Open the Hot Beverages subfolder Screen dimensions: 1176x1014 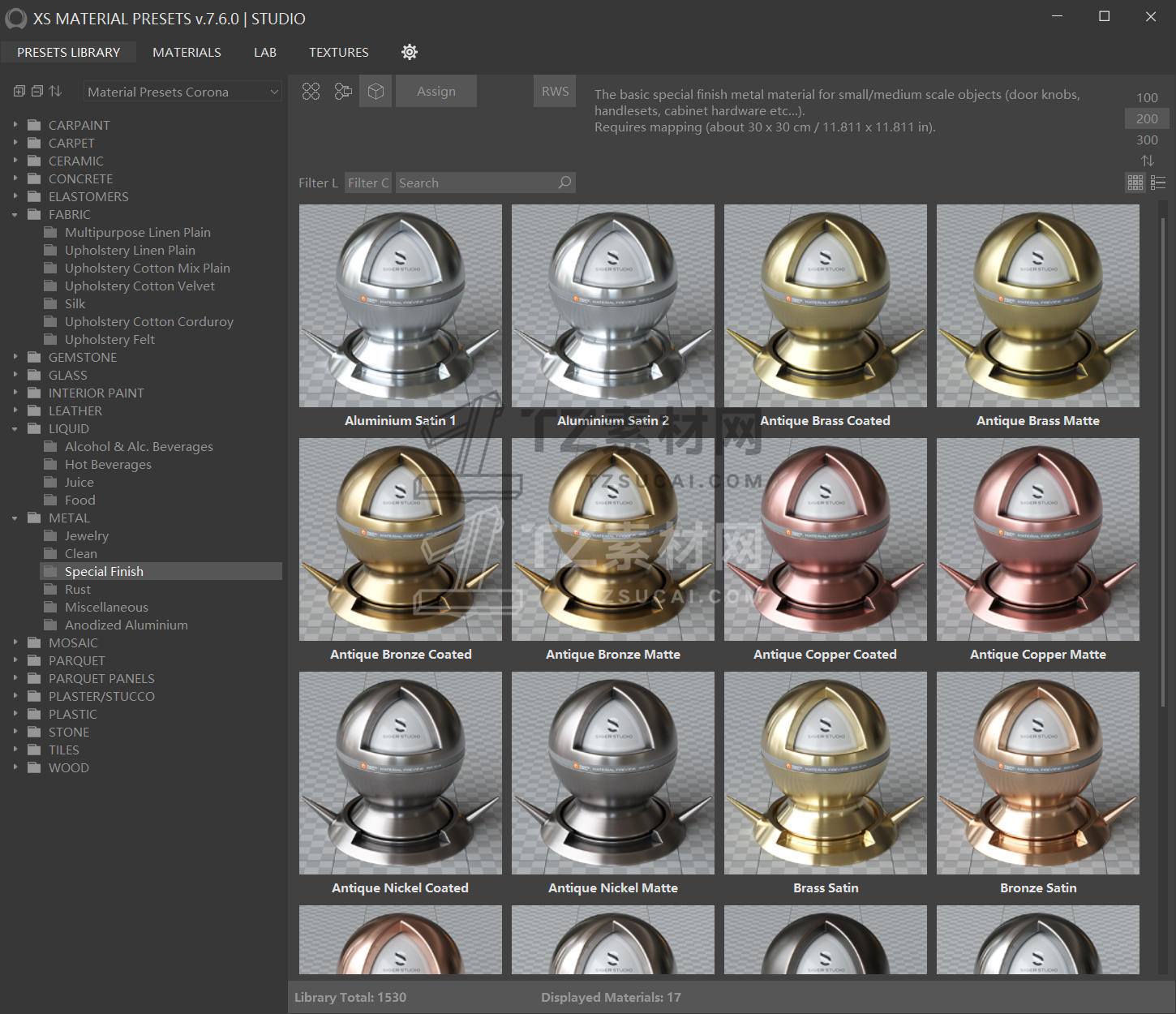pyautogui.click(x=108, y=464)
